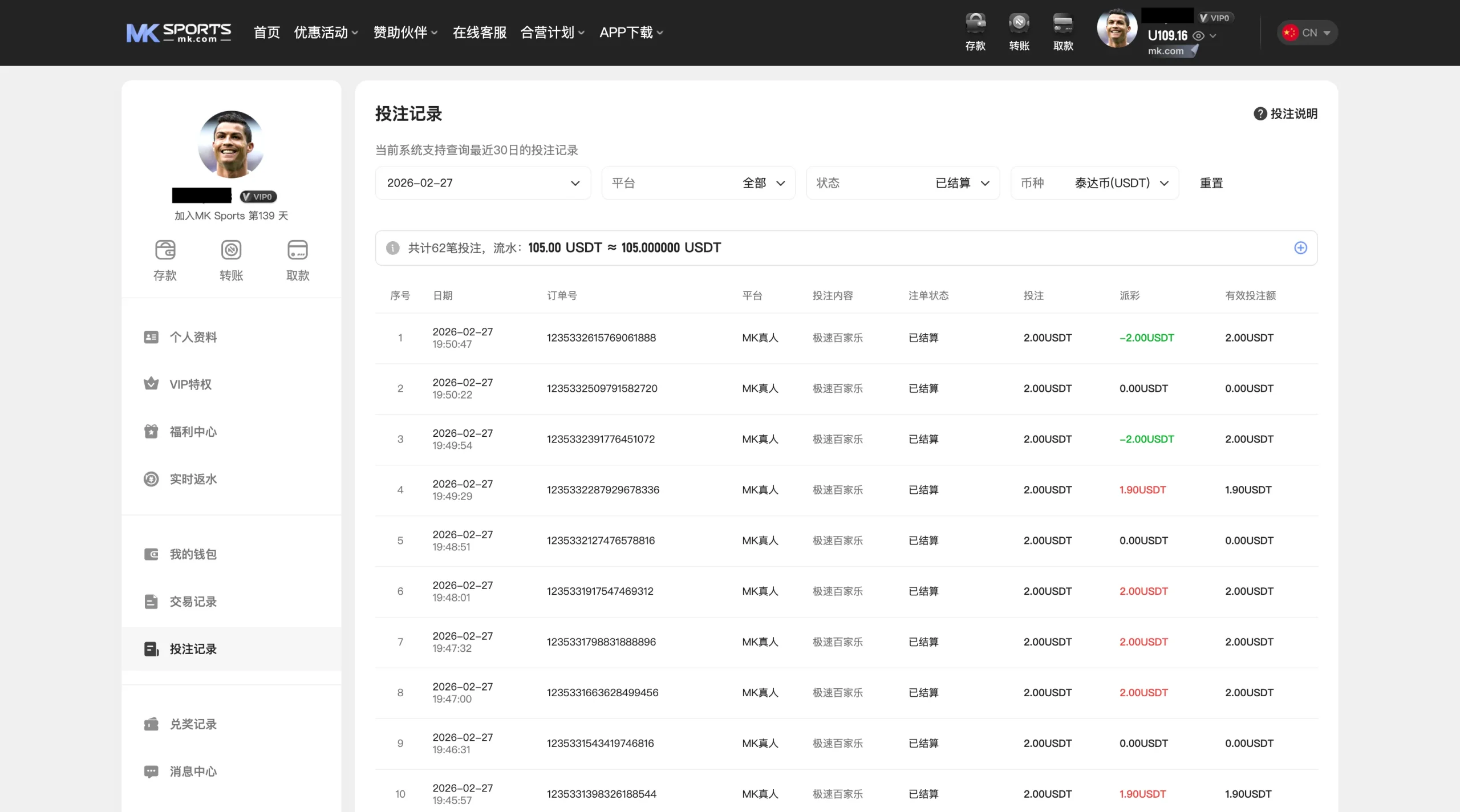Open sidebar deposit (存款) wallet icon
The height and width of the screenshot is (812, 1460).
click(165, 250)
